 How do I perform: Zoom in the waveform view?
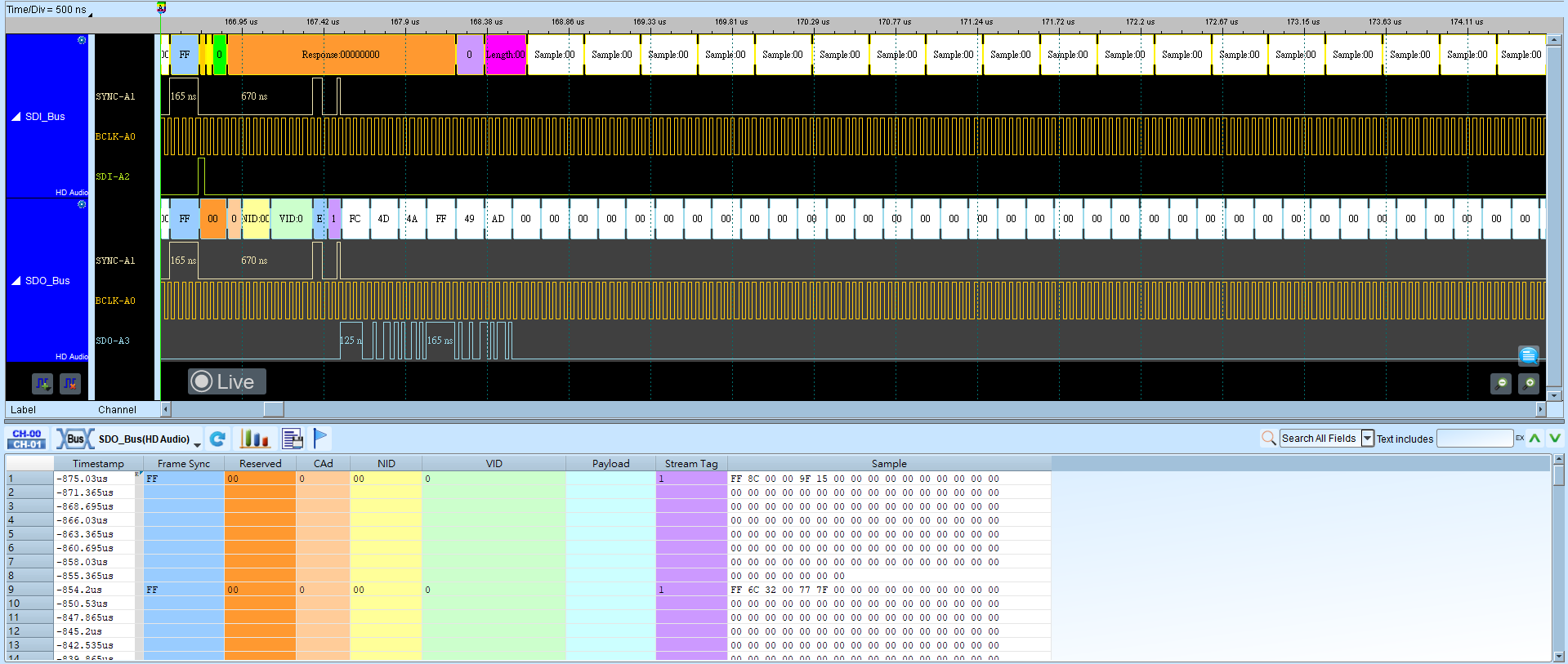1529,383
